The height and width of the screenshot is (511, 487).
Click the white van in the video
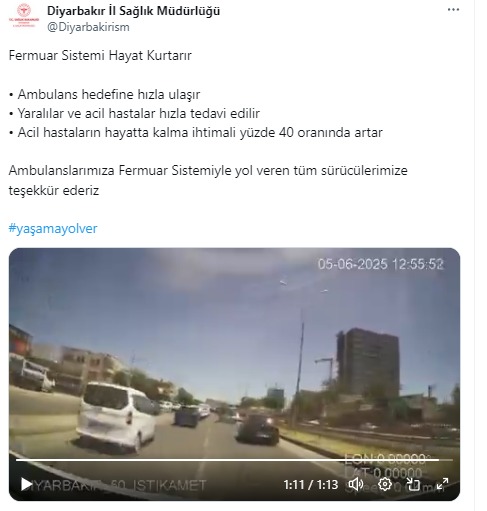(115, 417)
